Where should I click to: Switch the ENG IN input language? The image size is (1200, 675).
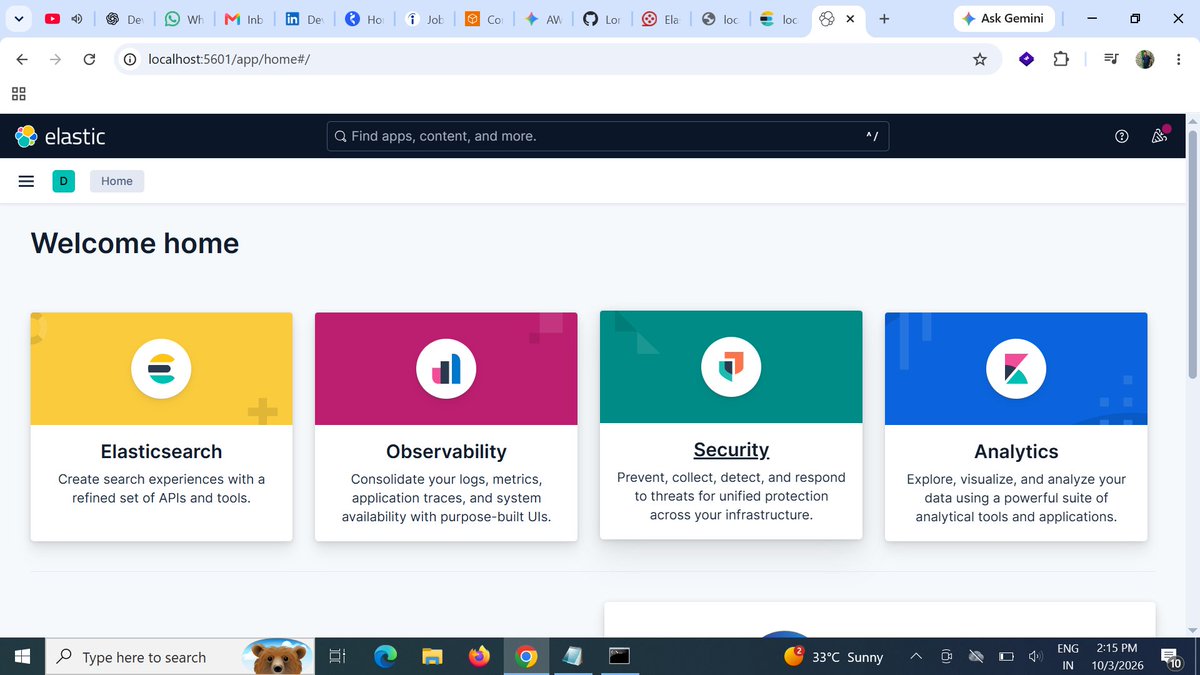[1068, 657]
